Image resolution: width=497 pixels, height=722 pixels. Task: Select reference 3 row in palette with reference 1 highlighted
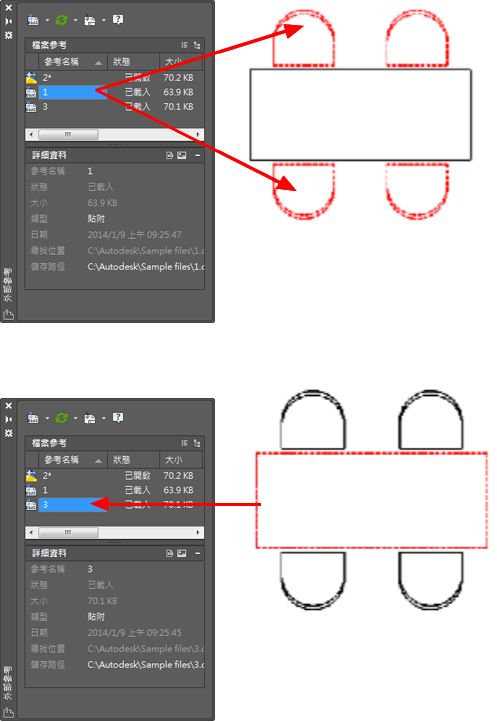coord(115,107)
